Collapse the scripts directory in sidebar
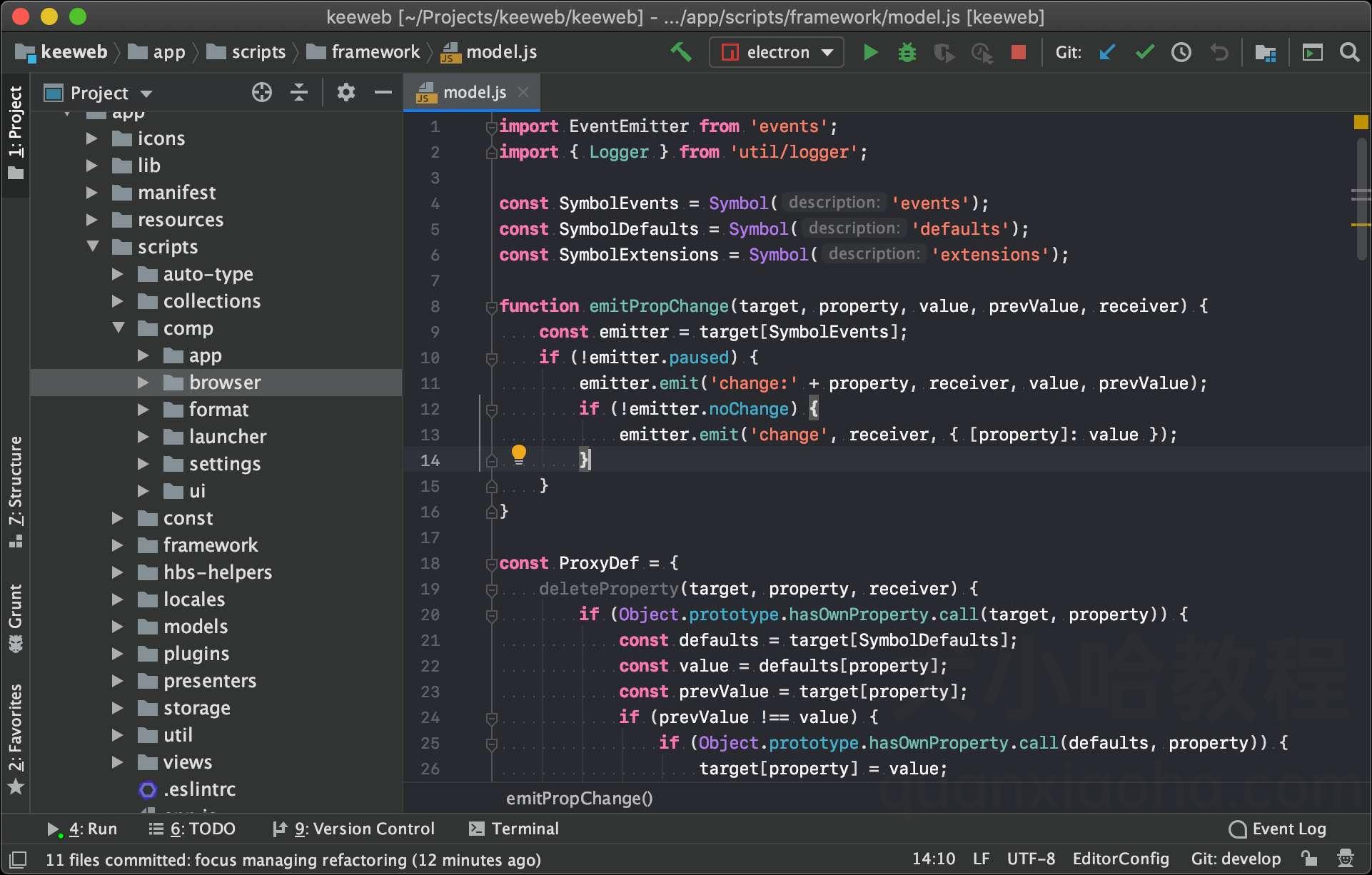The height and width of the screenshot is (875, 1372). 94,246
